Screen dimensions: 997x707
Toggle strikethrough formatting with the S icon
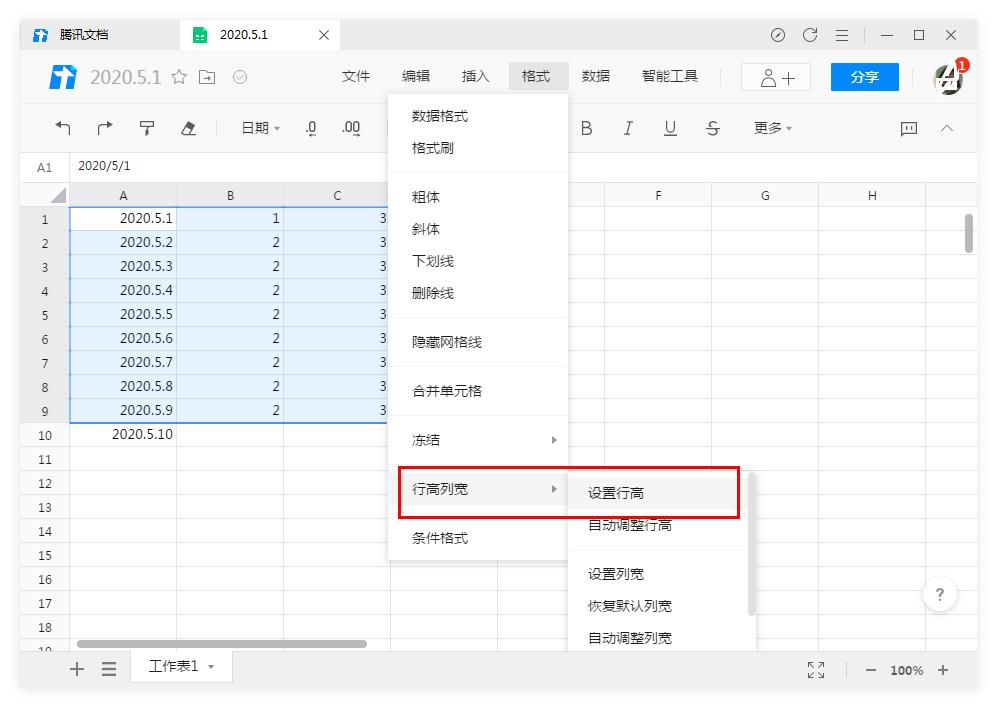point(713,128)
